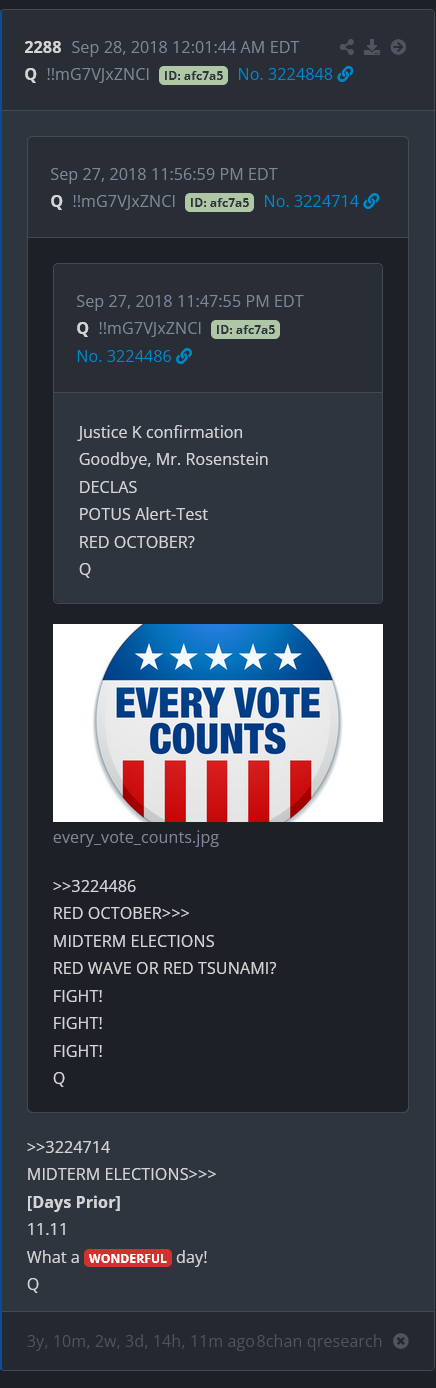Screen dimensions: 436x1388
Task: Open link No. 3224714
Action: 311,201
